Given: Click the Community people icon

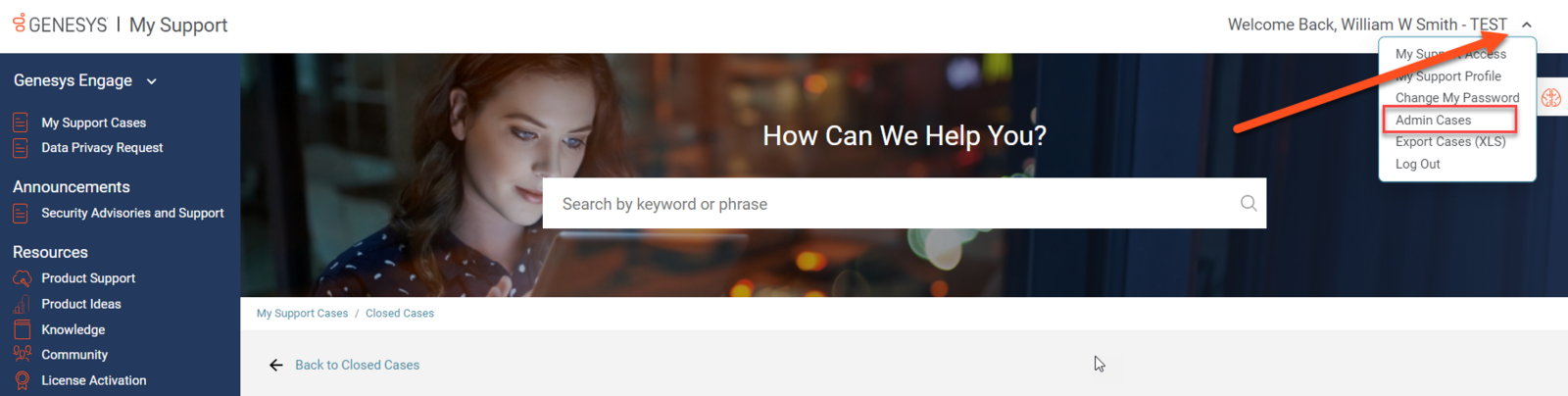Looking at the screenshot, I should point(22,355).
